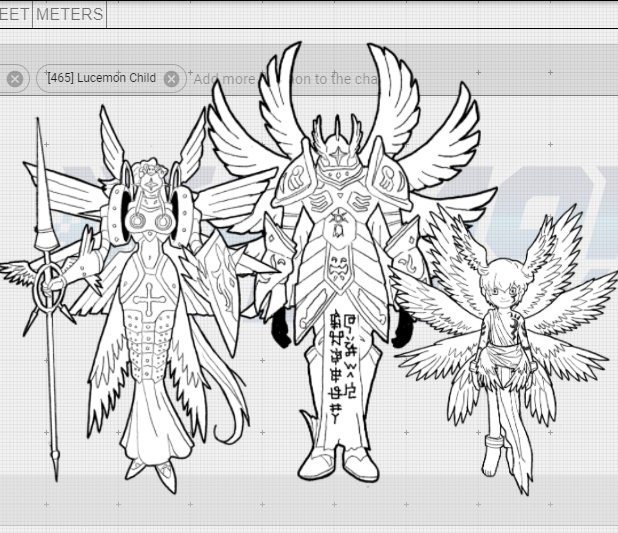Select the Lucemon child angel figure
The height and width of the screenshot is (533, 618).
tap(501, 347)
